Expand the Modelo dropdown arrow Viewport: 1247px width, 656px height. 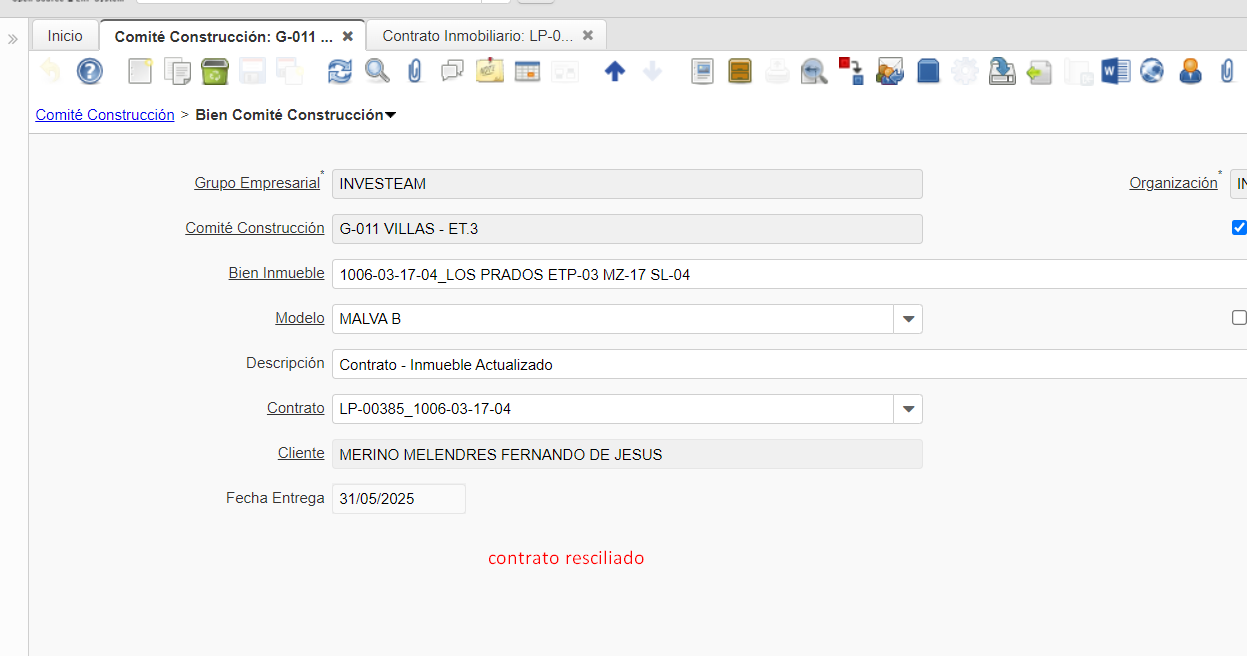click(908, 319)
